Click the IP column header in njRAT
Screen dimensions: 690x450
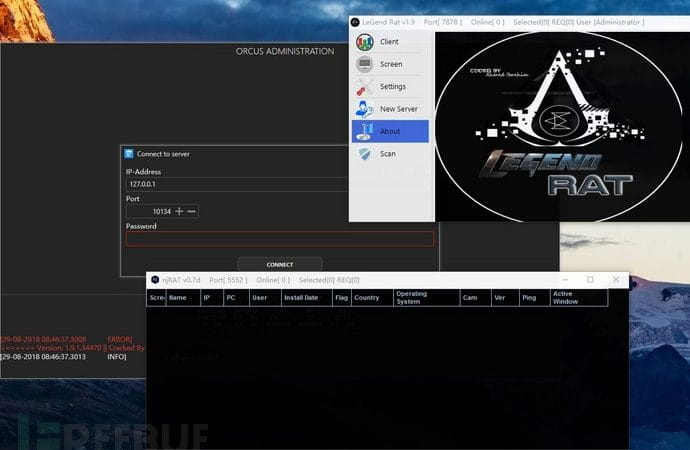212,298
